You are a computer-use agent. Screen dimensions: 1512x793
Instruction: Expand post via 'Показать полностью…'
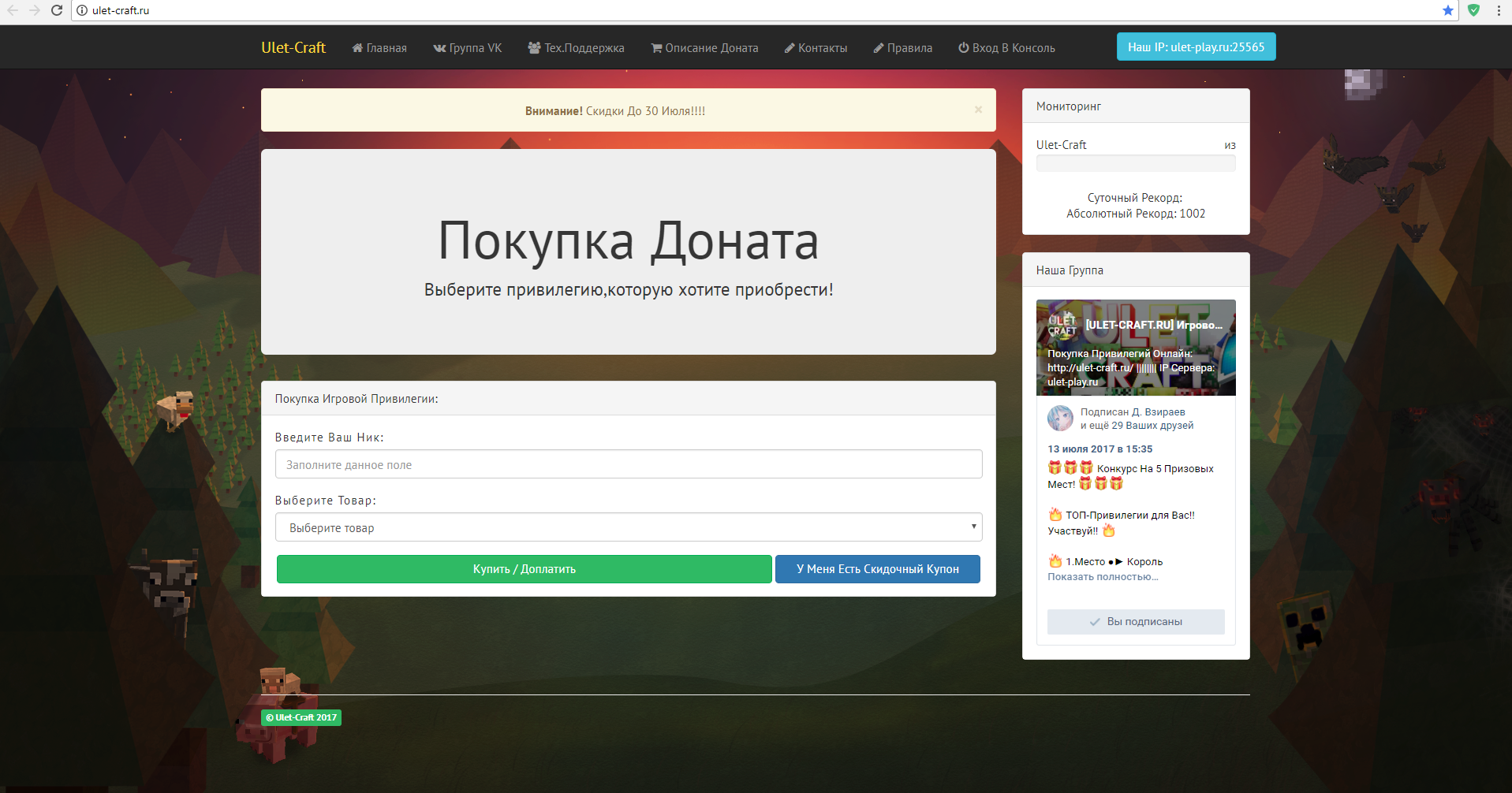point(1103,577)
